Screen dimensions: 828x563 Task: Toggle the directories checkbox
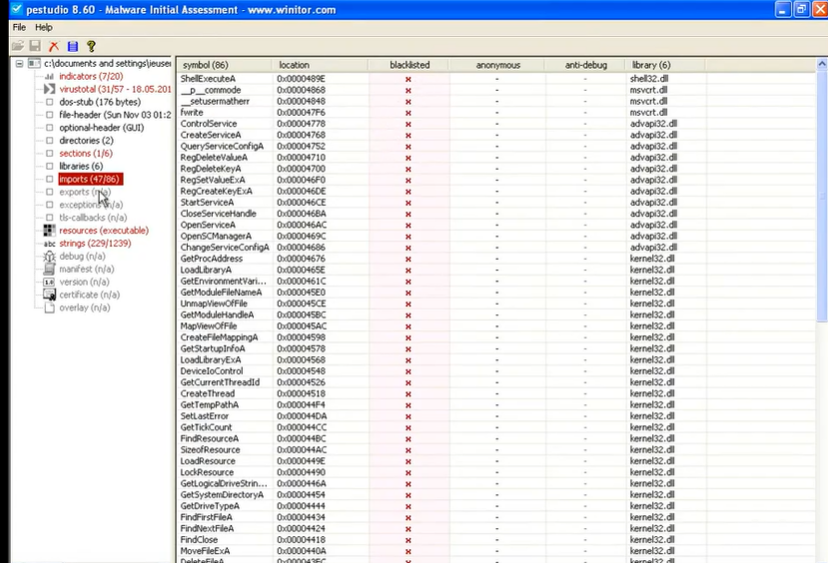[x=49, y=140]
